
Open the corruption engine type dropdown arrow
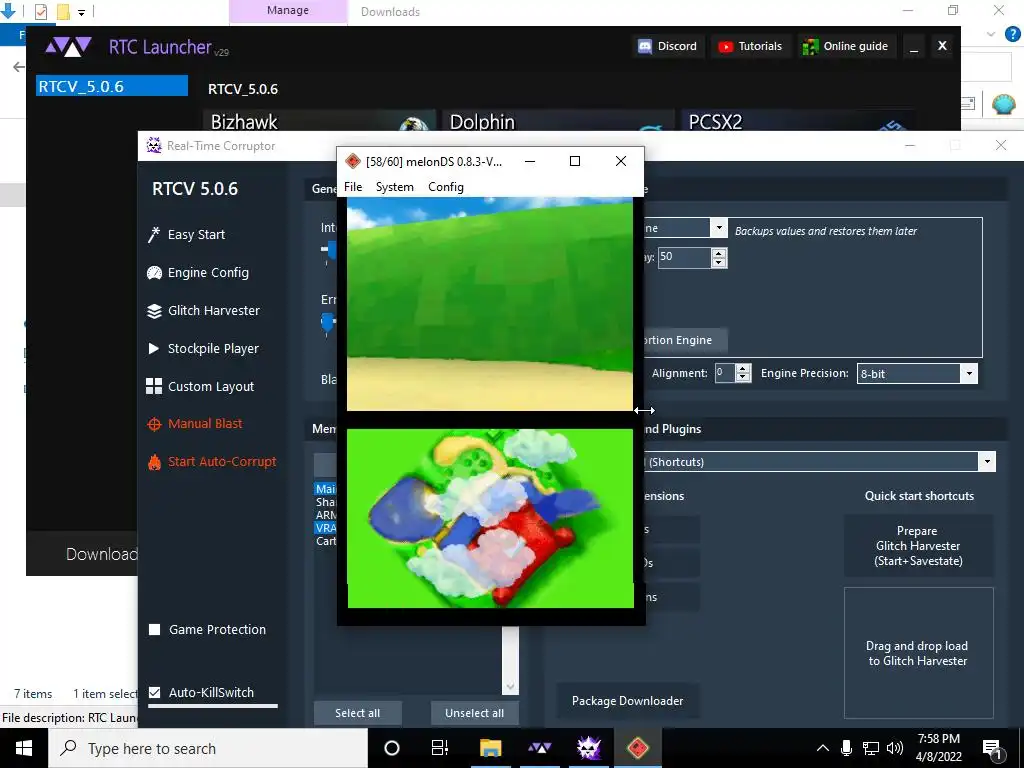click(718, 228)
